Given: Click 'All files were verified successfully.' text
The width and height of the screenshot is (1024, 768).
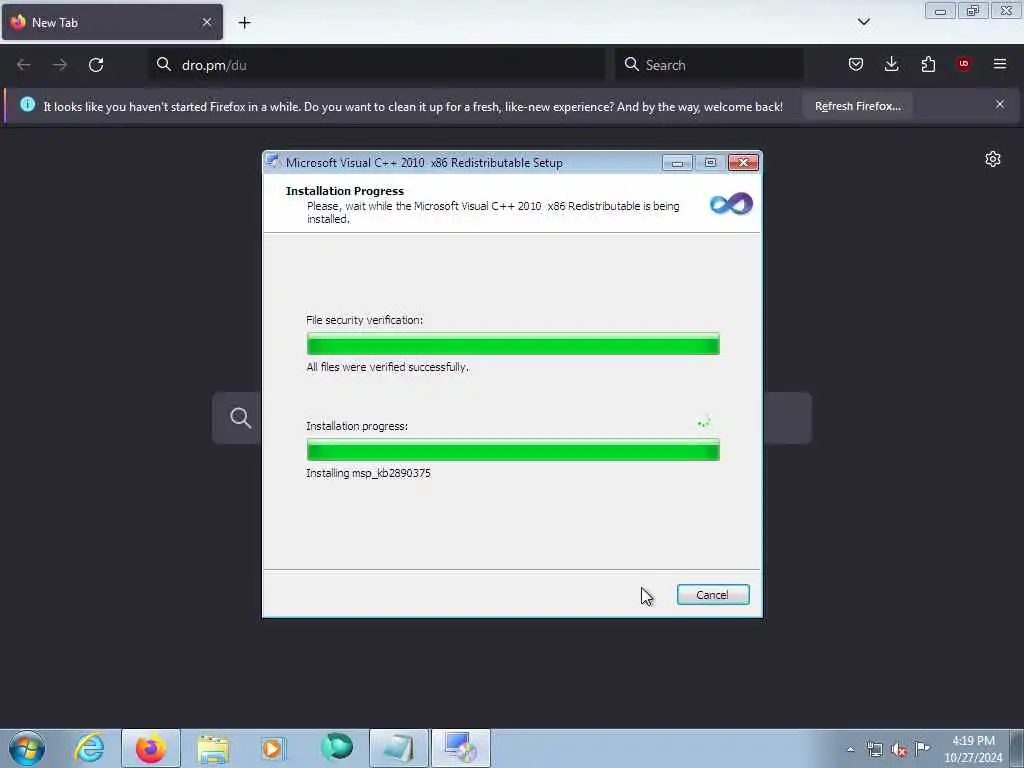Looking at the screenshot, I should (x=387, y=367).
